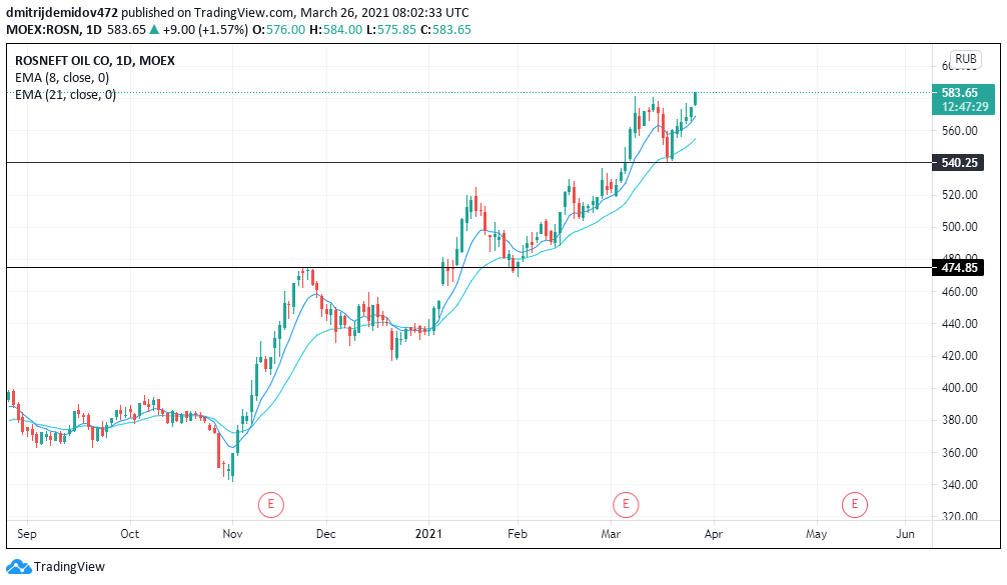Click the Mar label on time axis
Screen dimensions: 1007x585
point(611,534)
